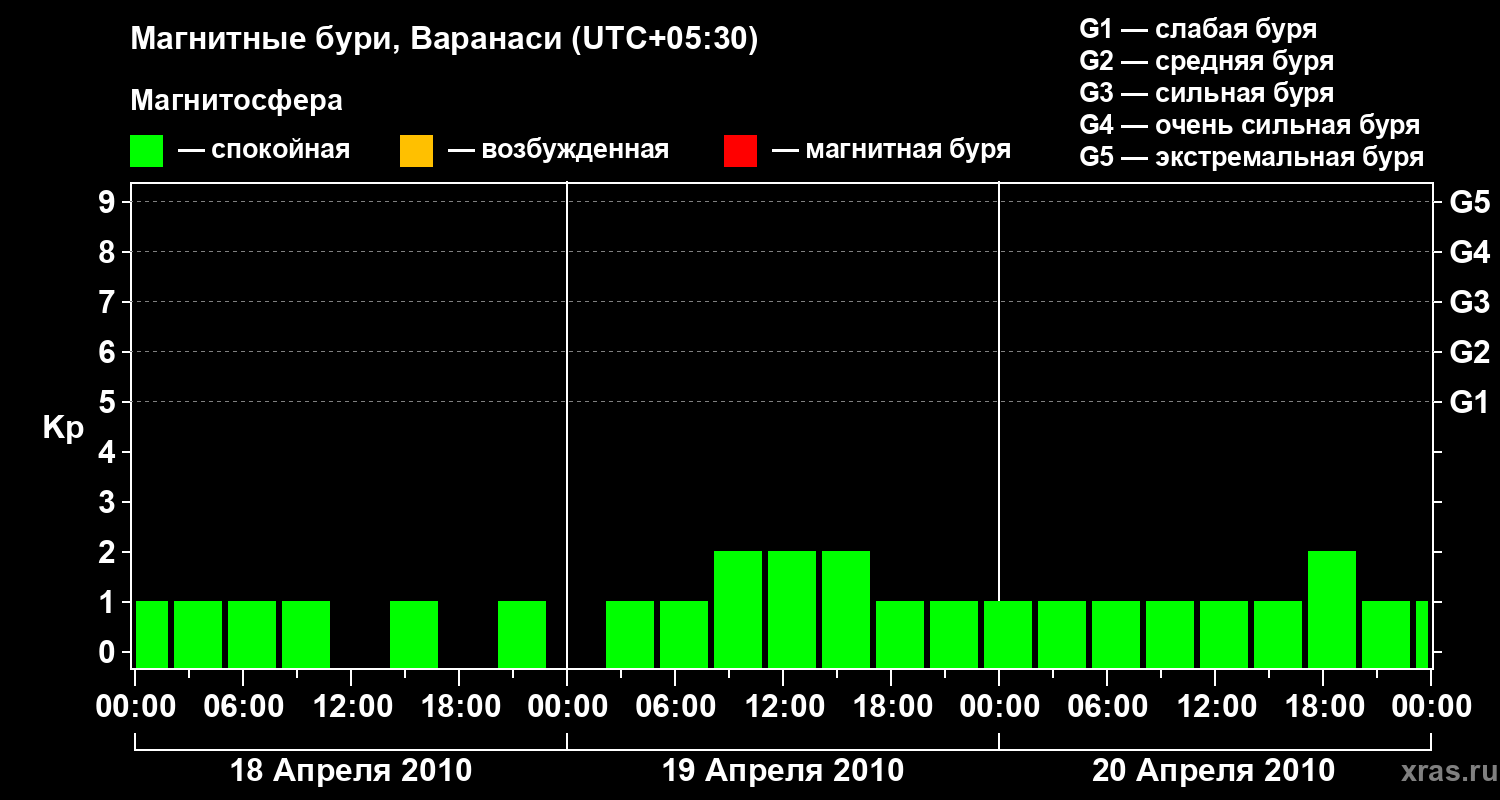Click the 'G4' label on the right axis
1500x800 pixels.
pyautogui.click(x=1469, y=253)
